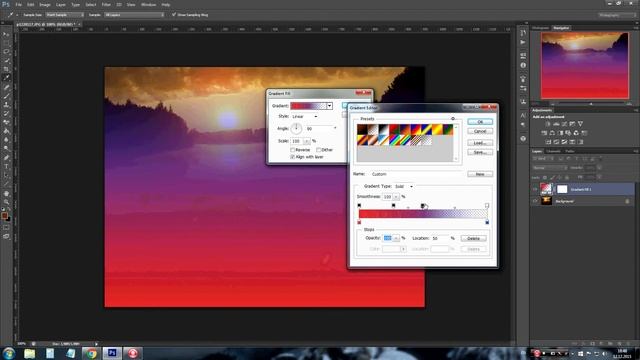
Task: Enable the Dither checkbox
Action: pyautogui.click(x=318, y=150)
